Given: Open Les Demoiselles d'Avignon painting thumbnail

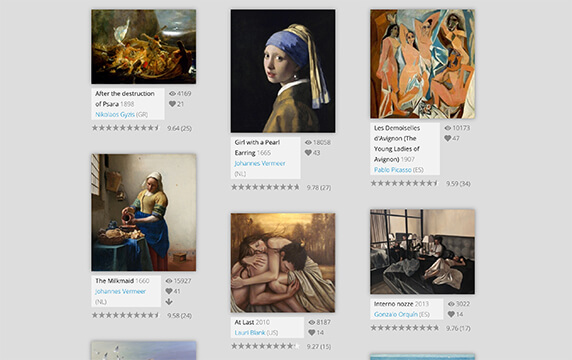Looking at the screenshot, I should [422, 64].
